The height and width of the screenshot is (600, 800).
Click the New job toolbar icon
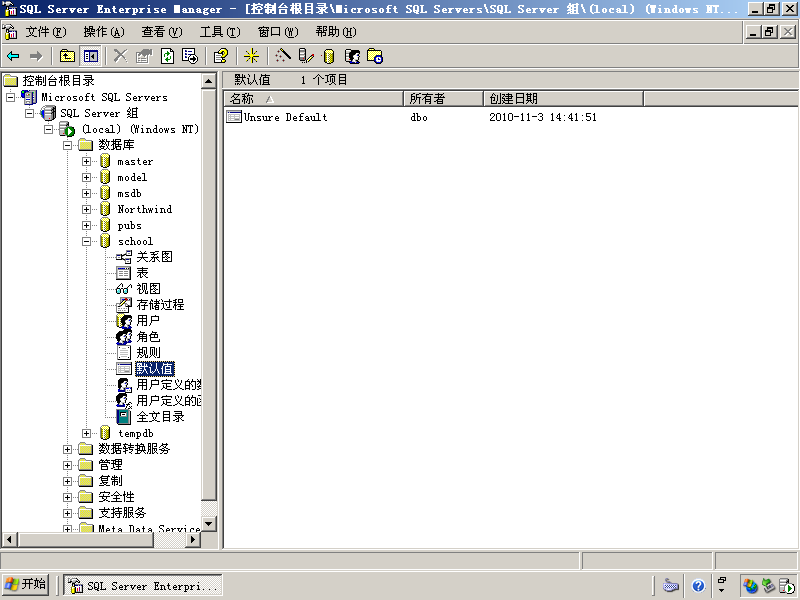(x=375, y=56)
